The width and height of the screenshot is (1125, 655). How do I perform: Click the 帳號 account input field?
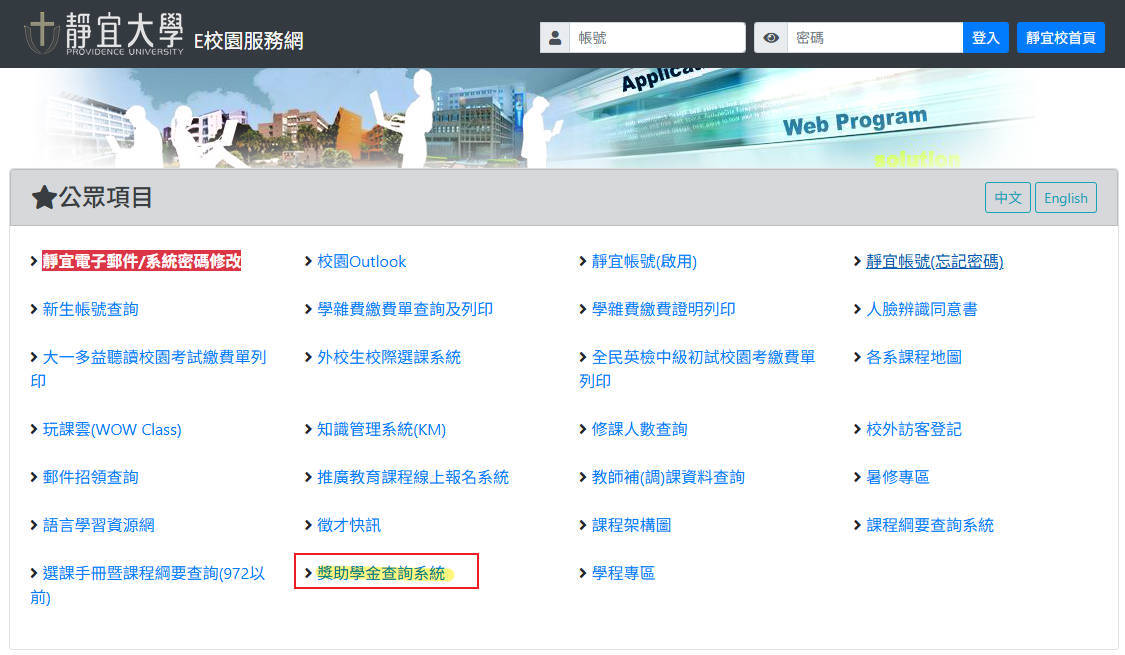pyautogui.click(x=657, y=38)
